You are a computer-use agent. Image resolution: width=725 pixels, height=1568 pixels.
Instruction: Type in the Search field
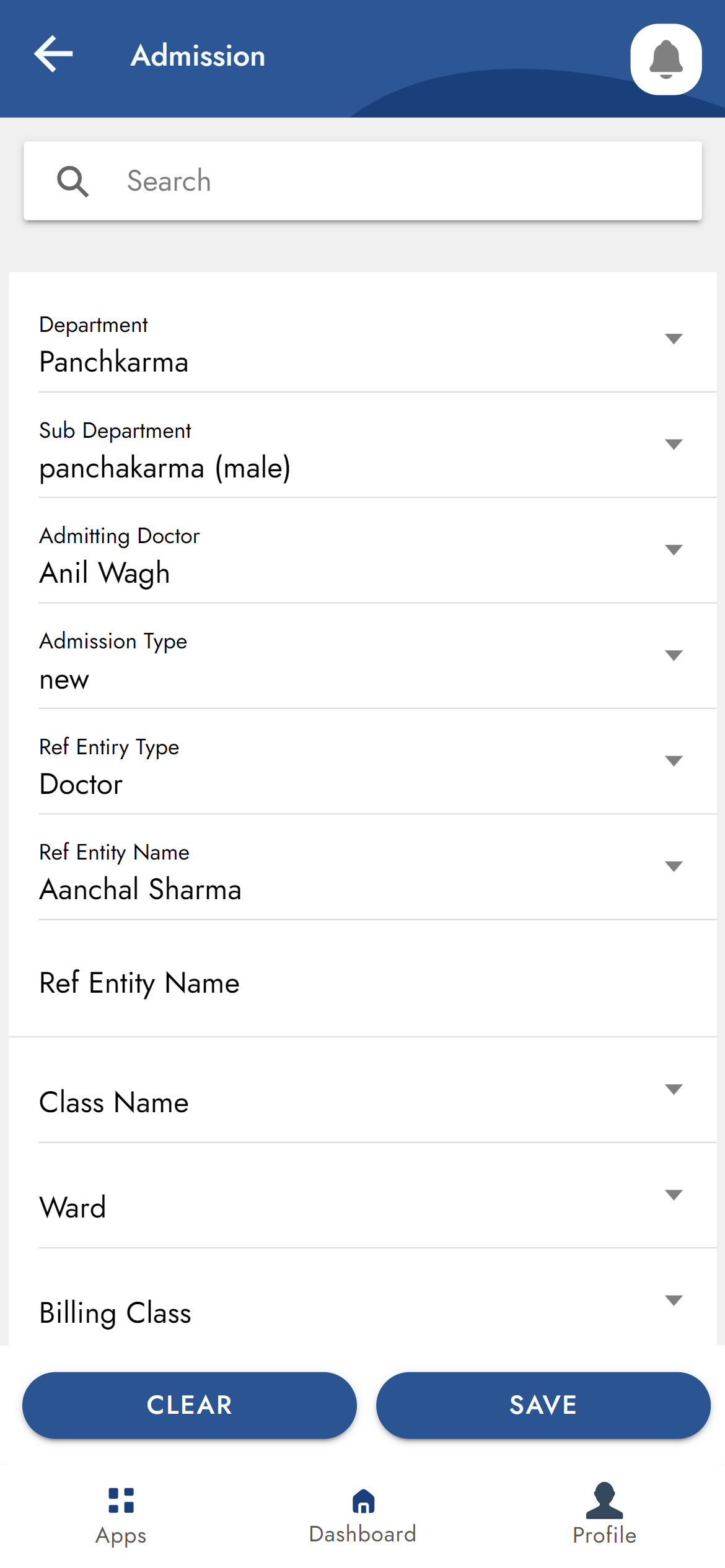(397, 181)
